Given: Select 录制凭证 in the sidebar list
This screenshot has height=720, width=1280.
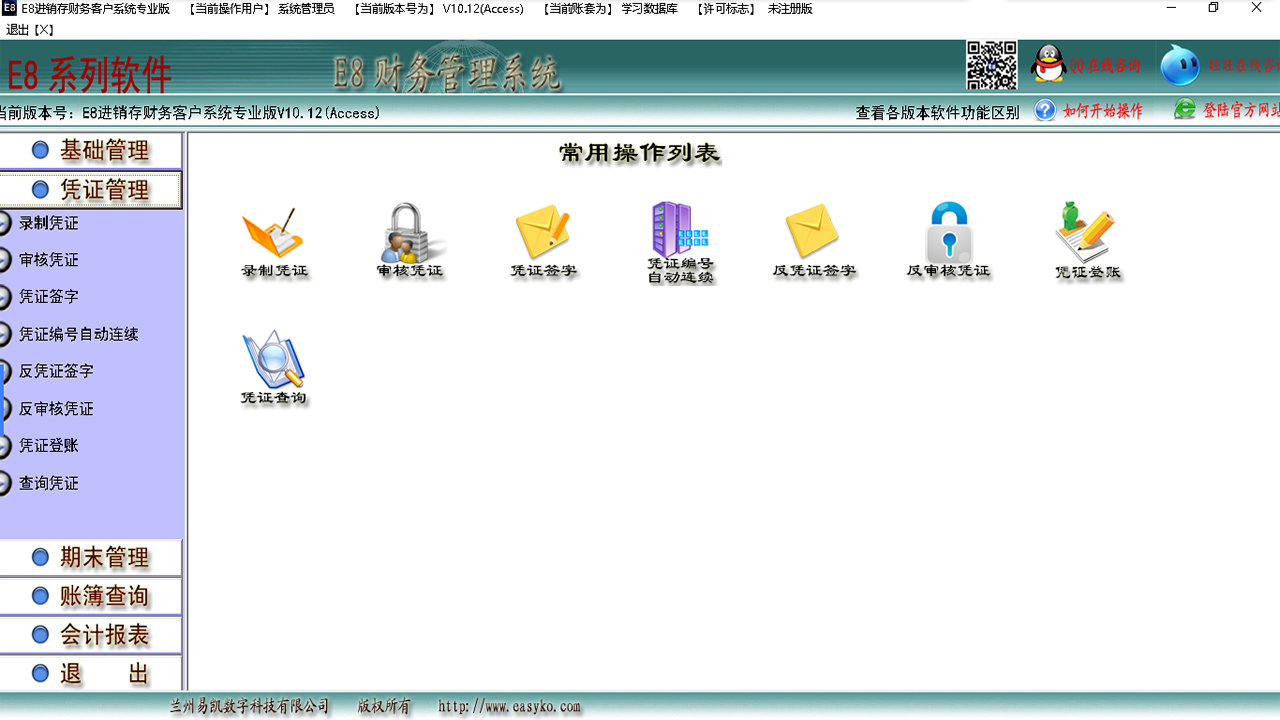Looking at the screenshot, I should pos(48,222).
